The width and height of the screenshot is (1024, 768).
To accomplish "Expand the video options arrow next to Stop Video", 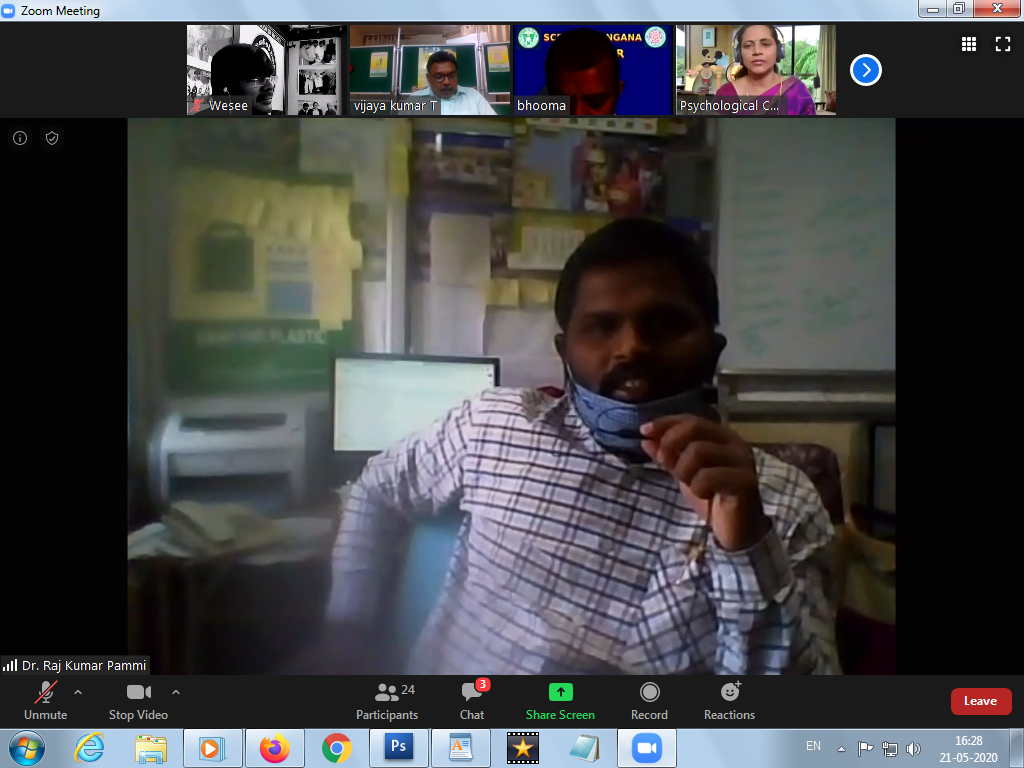I will (176, 692).
